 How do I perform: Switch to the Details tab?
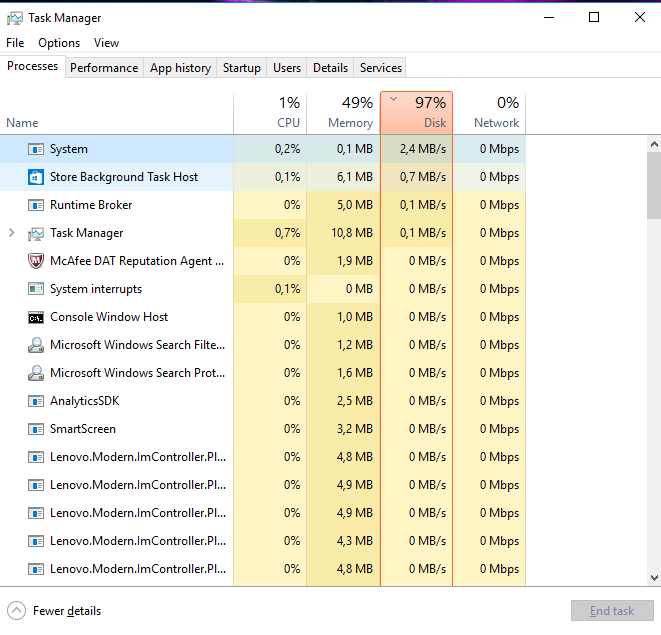[x=330, y=68]
